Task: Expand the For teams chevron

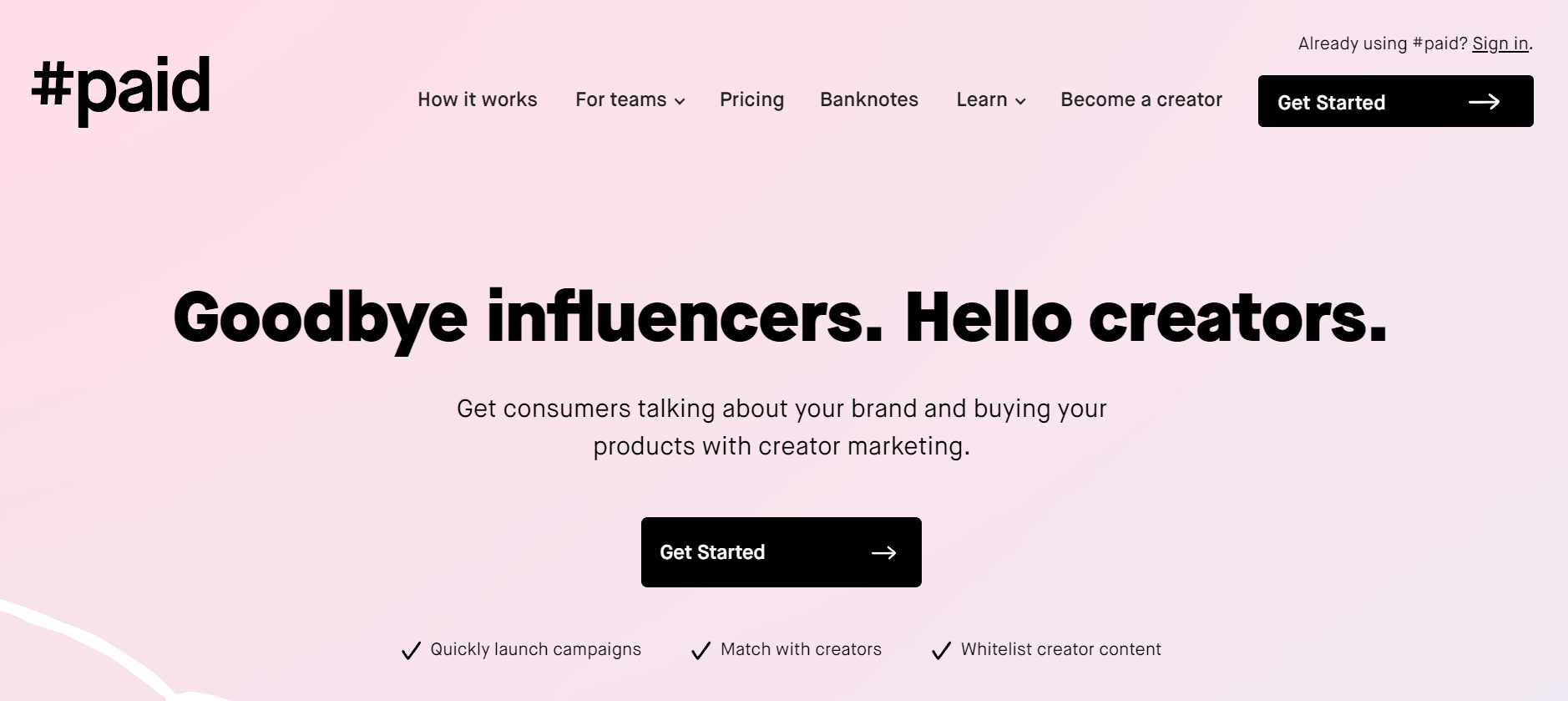Action: point(680,101)
